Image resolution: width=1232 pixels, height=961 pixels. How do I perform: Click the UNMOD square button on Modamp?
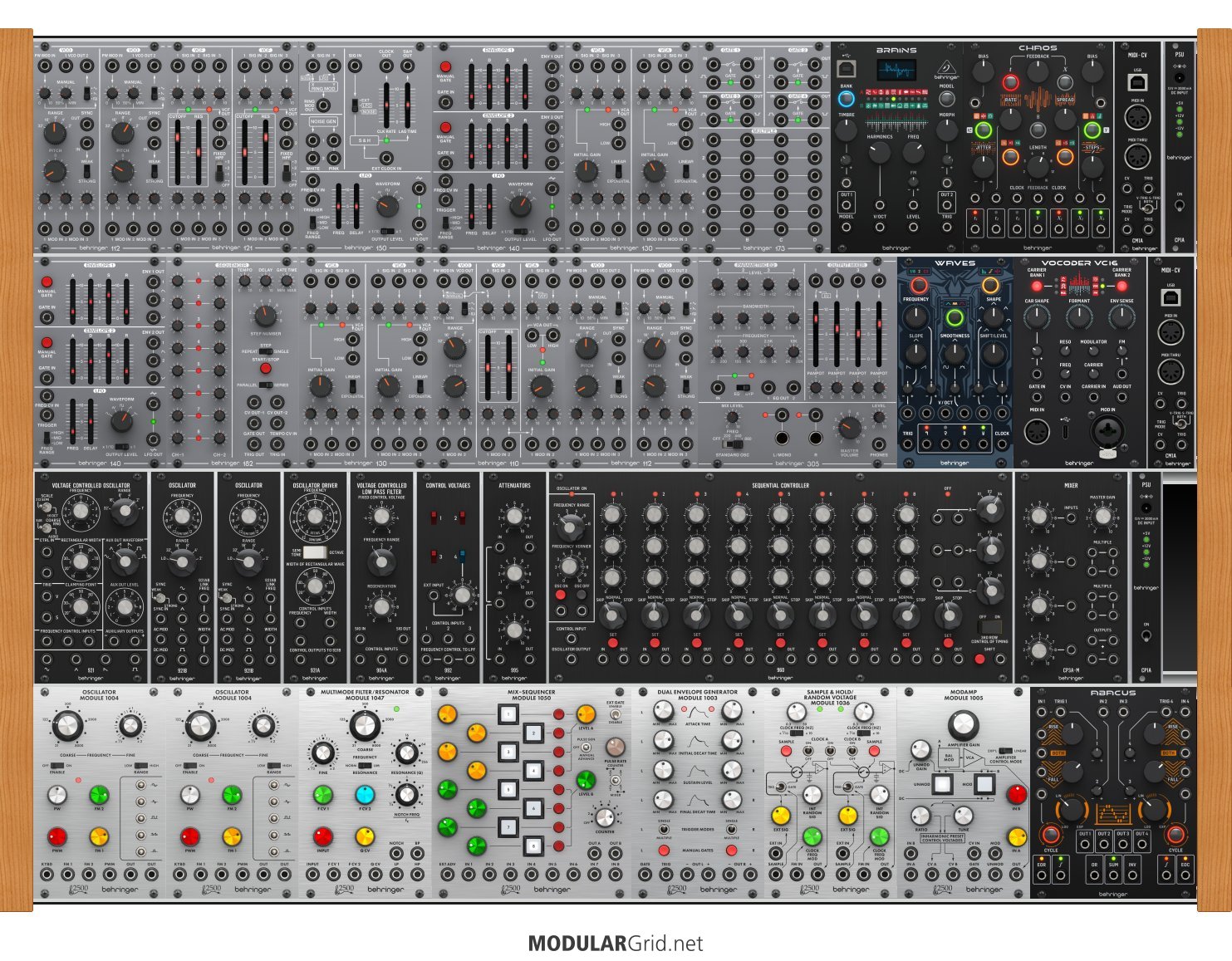941,783
